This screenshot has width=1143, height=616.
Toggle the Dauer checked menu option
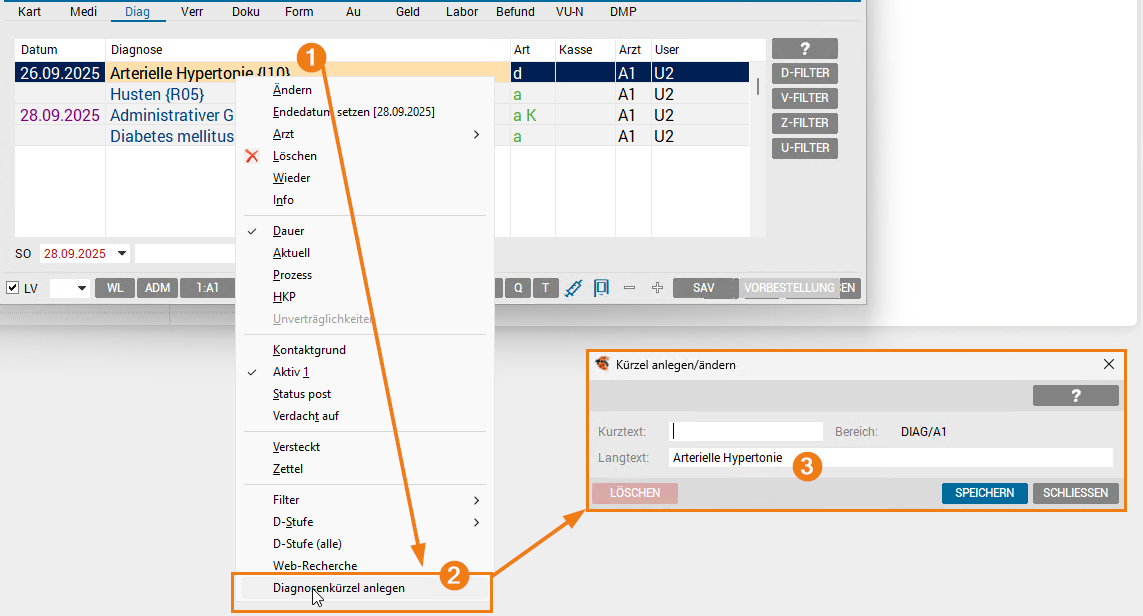[x=288, y=231]
